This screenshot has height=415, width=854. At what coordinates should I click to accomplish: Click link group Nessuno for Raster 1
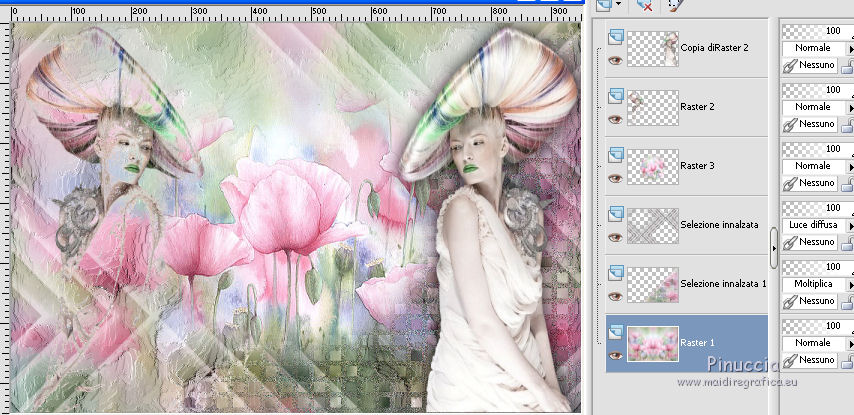[x=809, y=360]
